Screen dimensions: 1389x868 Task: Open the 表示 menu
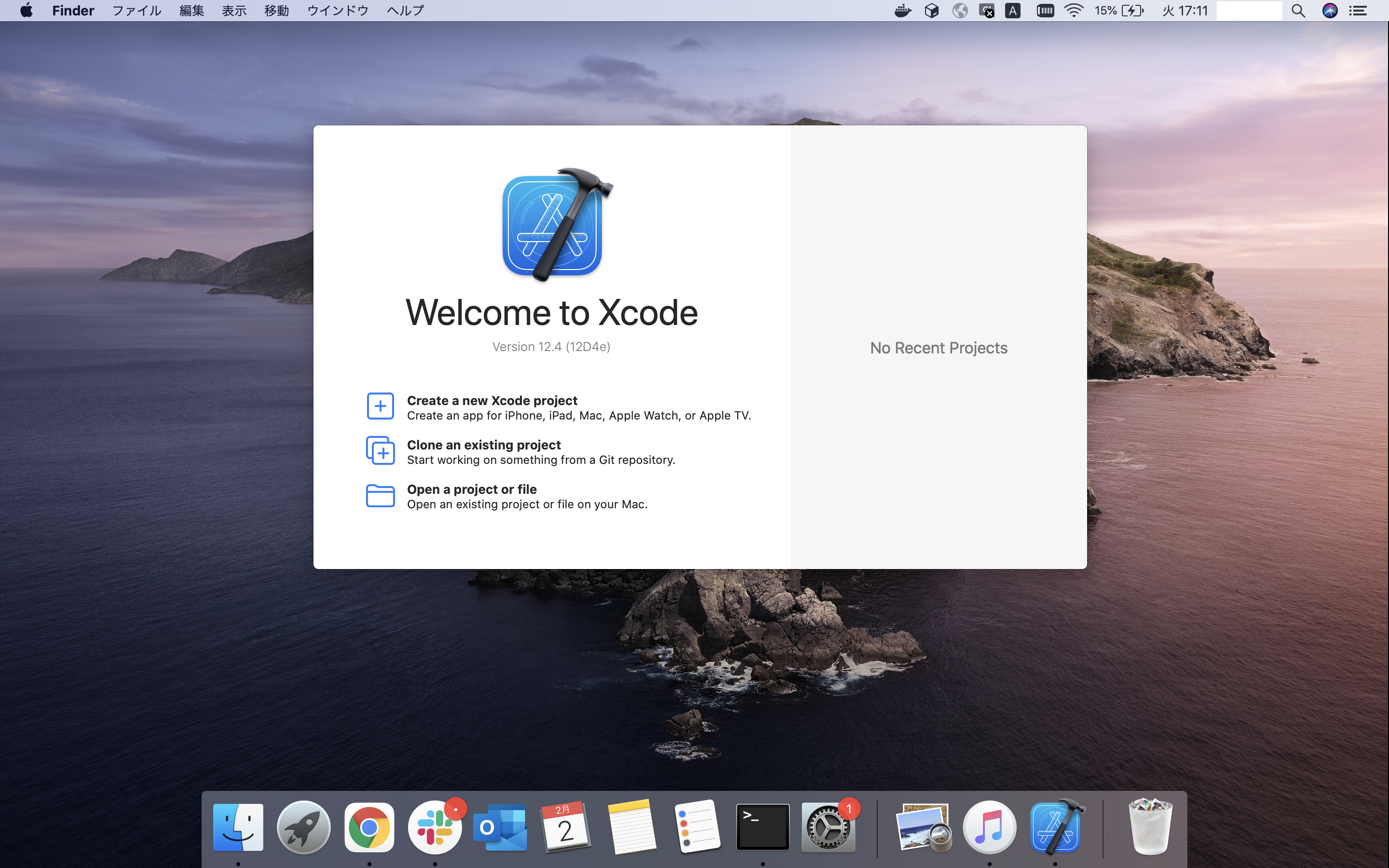coord(234,10)
